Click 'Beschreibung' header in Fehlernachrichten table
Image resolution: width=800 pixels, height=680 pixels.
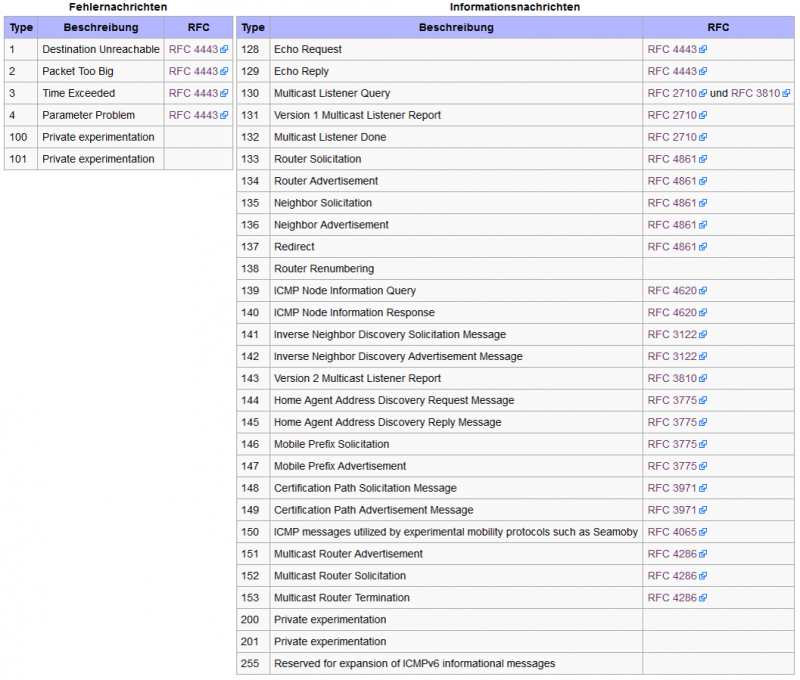click(x=101, y=28)
